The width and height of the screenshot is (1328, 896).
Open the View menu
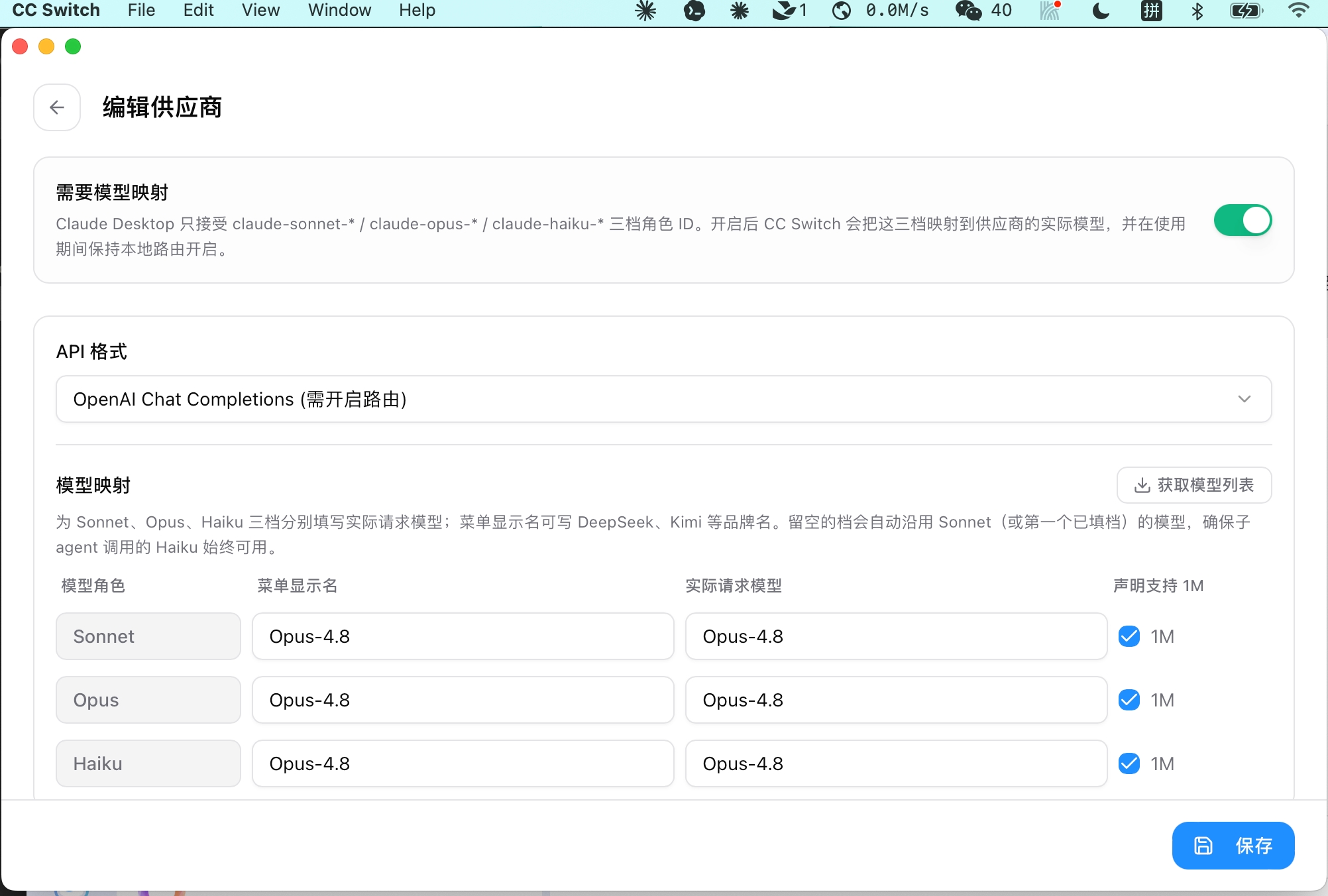pyautogui.click(x=260, y=11)
